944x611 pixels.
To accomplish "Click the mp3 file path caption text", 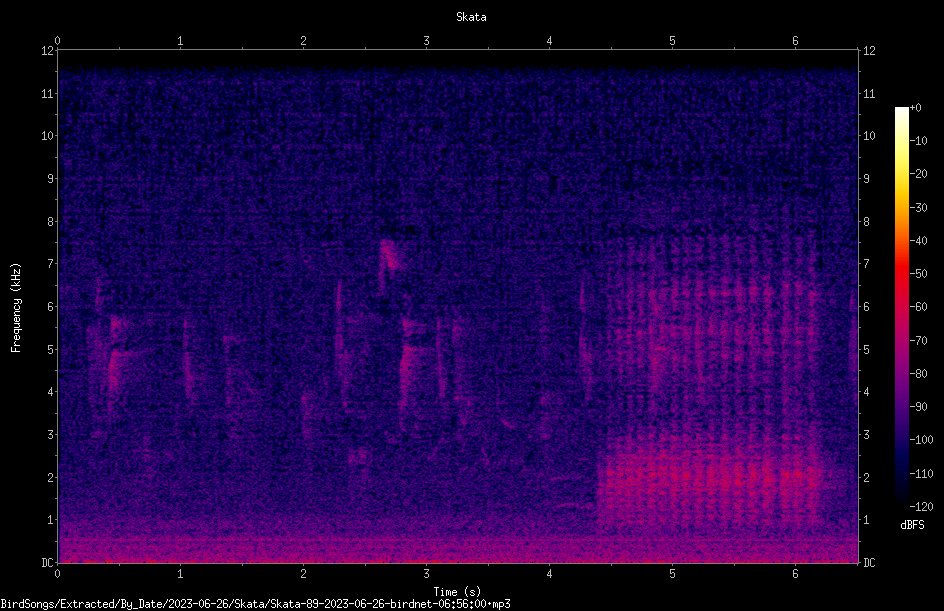I will [255, 604].
